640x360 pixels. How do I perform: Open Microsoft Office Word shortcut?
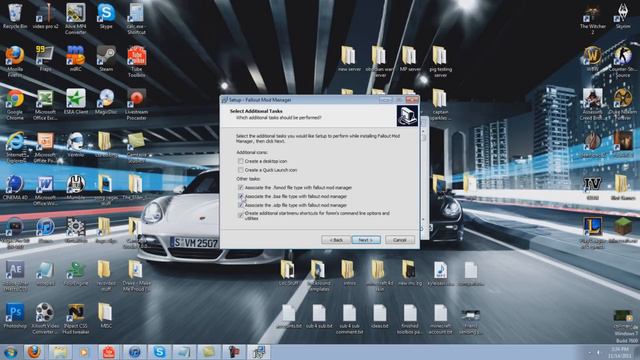click(x=45, y=190)
